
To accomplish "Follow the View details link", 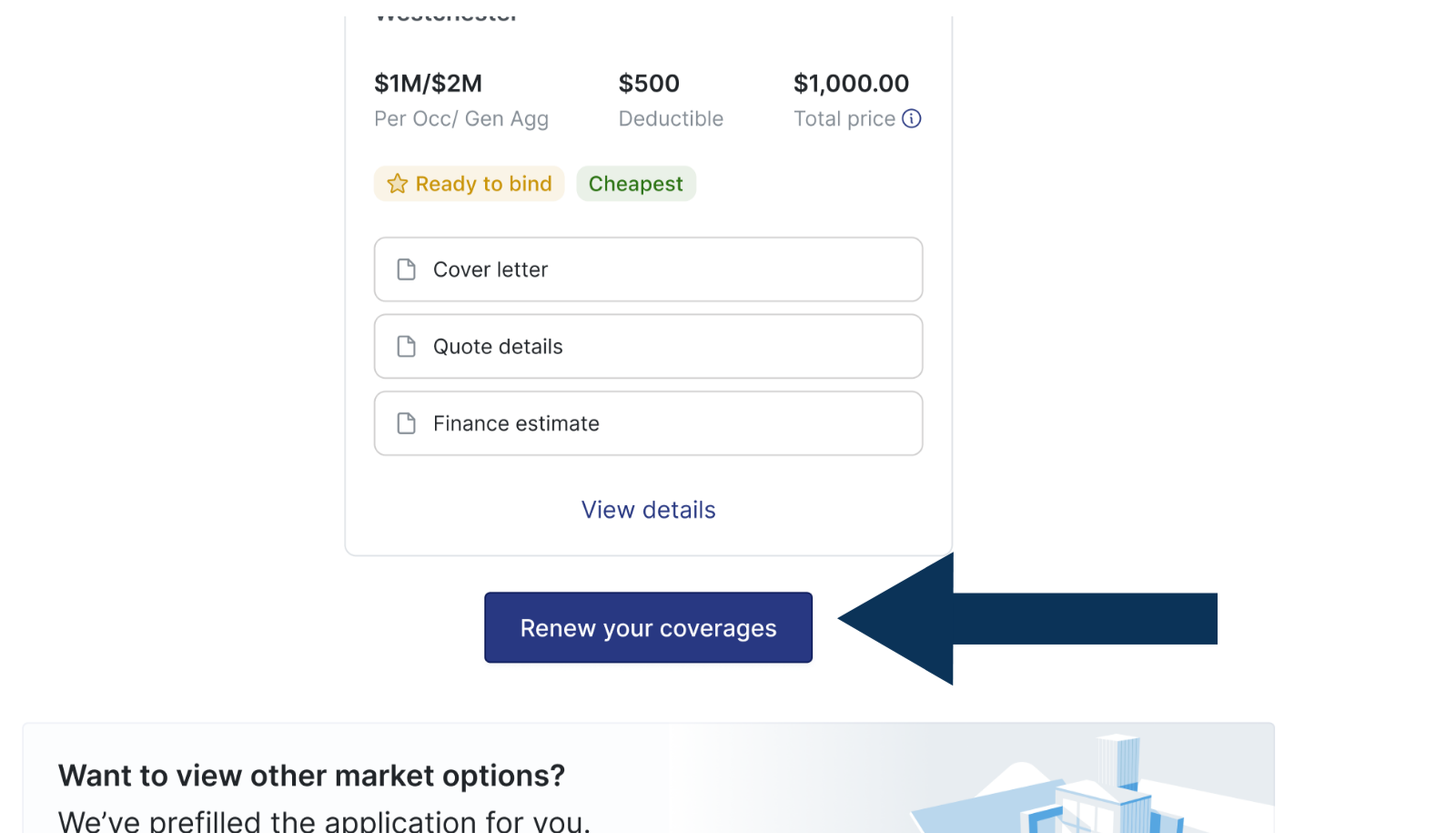I will click(x=648, y=510).
